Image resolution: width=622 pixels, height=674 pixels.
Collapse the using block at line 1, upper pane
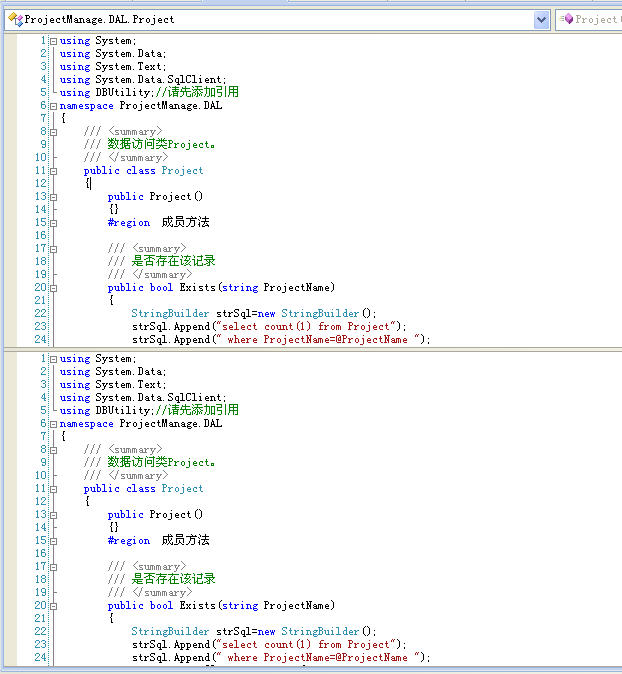pyautogui.click(x=53, y=42)
